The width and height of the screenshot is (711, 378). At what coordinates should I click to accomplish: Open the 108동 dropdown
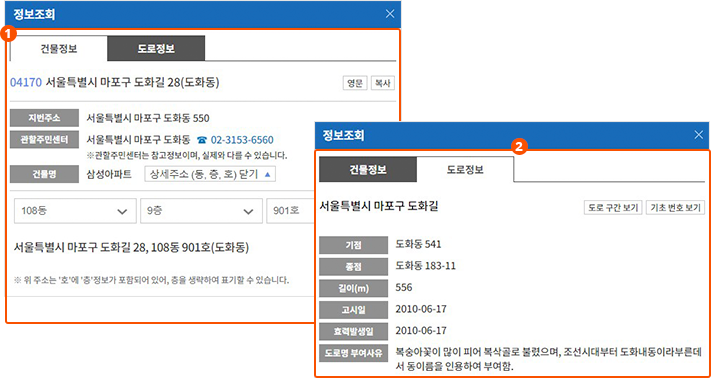tap(75, 211)
